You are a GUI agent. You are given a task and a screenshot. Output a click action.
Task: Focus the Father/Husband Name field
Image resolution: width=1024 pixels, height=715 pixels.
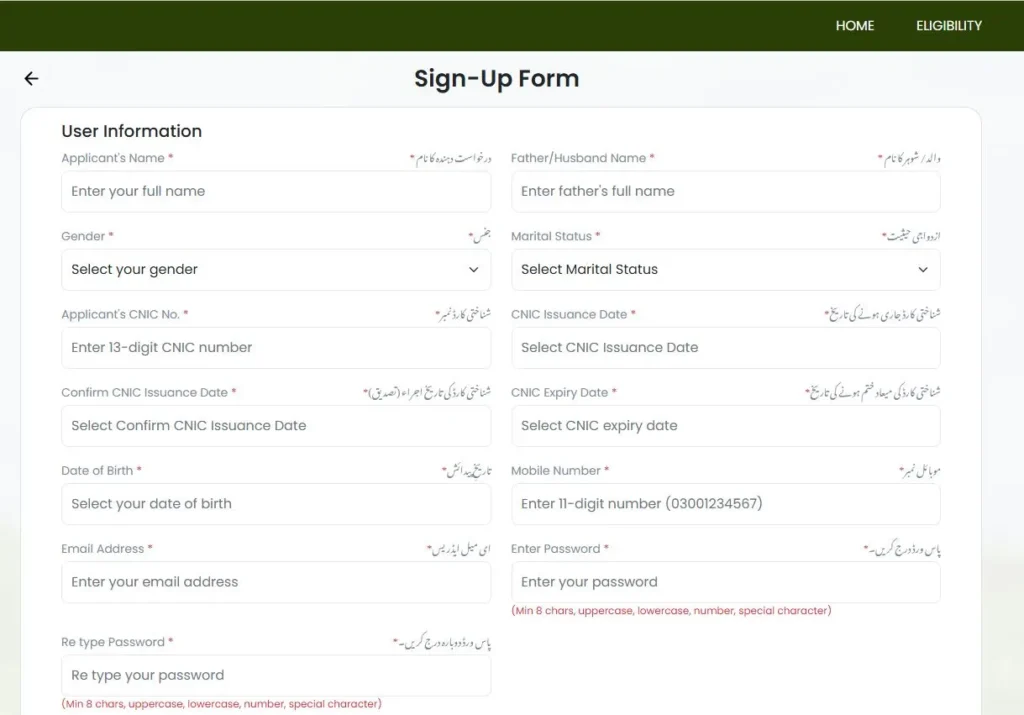[x=725, y=192]
